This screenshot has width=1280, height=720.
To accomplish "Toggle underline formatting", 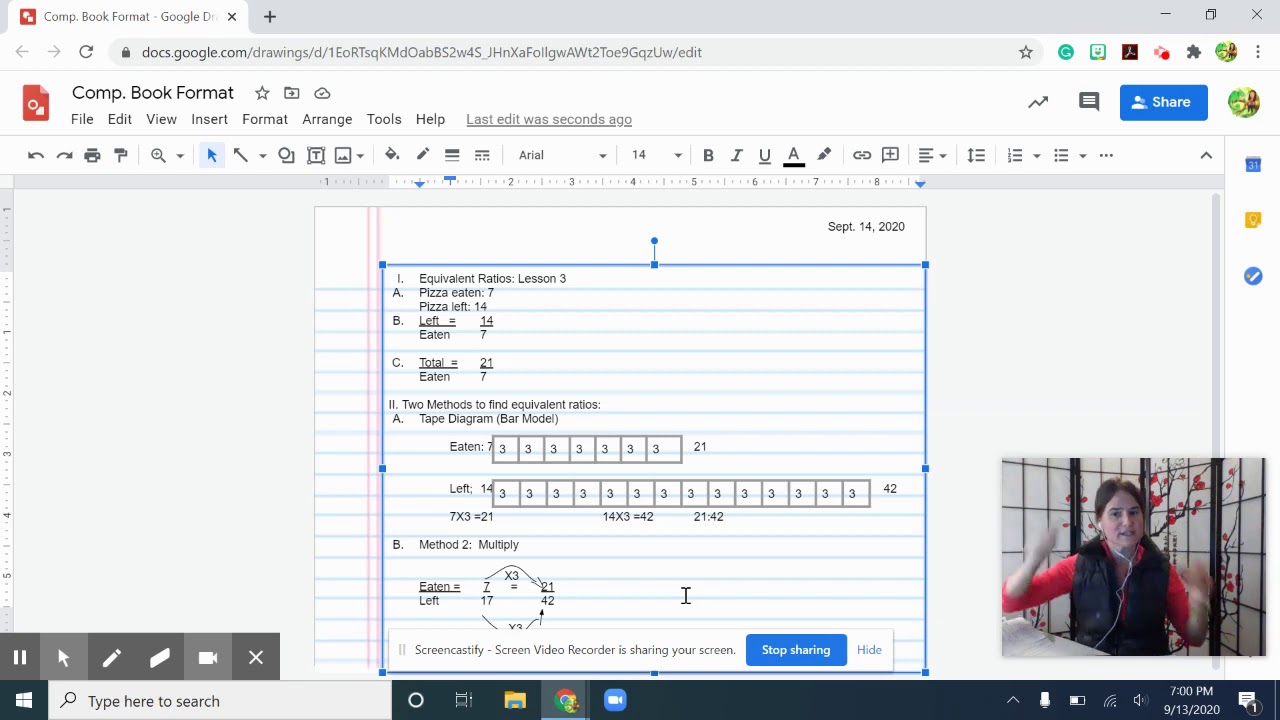I will 765,155.
